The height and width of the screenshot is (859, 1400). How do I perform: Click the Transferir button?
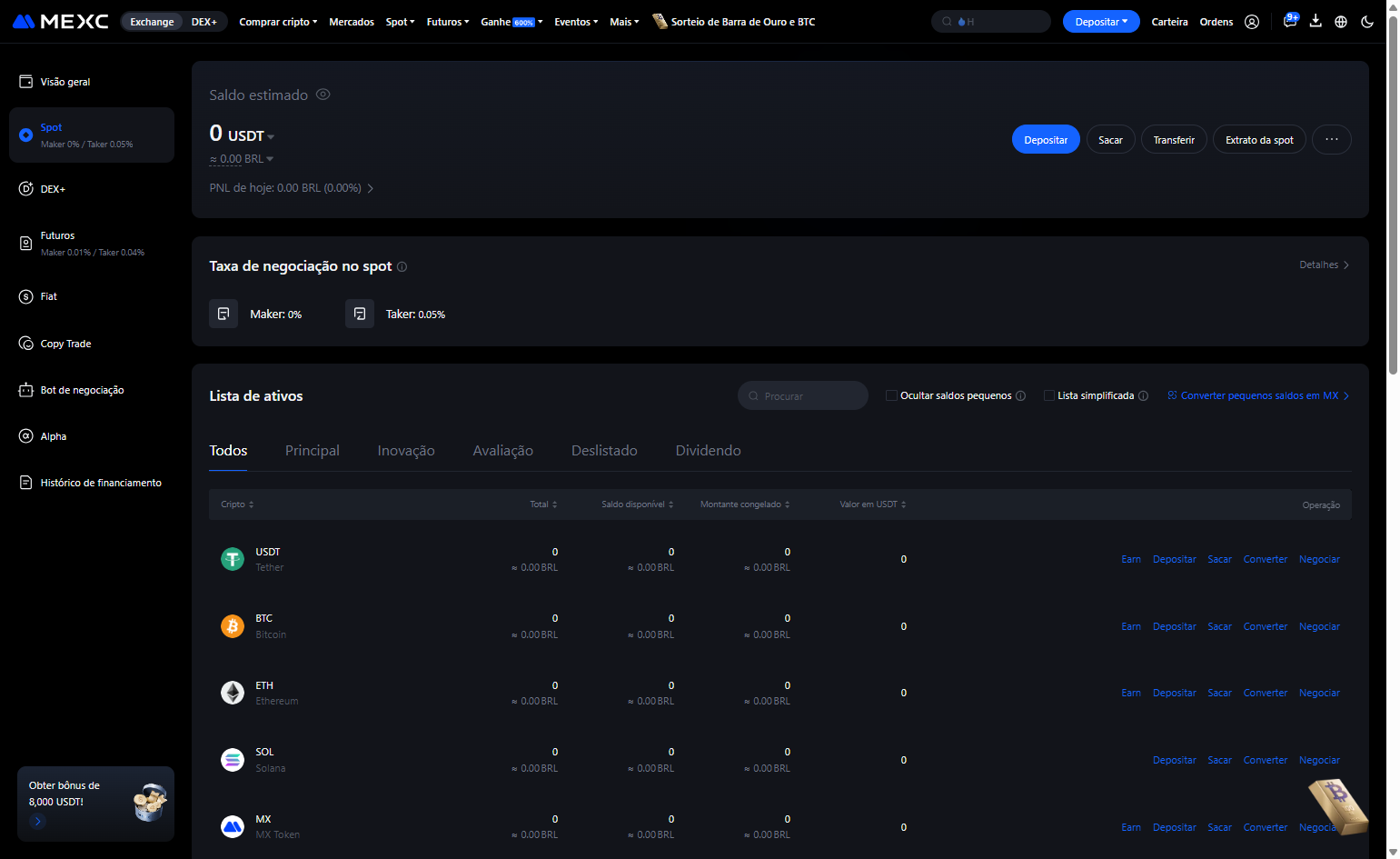coord(1174,140)
